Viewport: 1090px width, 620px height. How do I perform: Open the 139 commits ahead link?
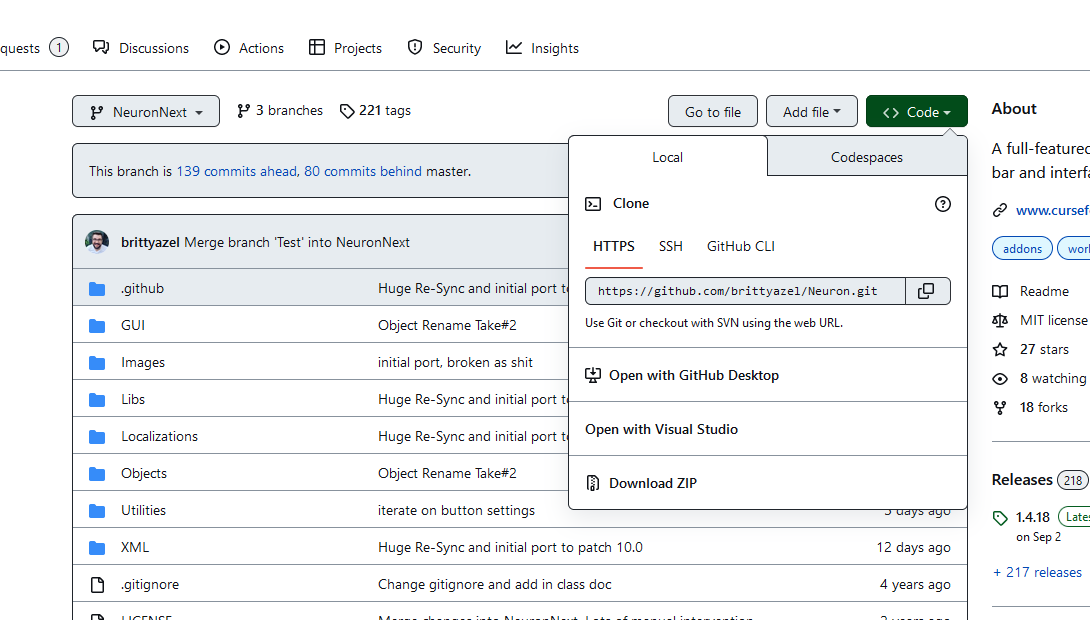(237, 171)
